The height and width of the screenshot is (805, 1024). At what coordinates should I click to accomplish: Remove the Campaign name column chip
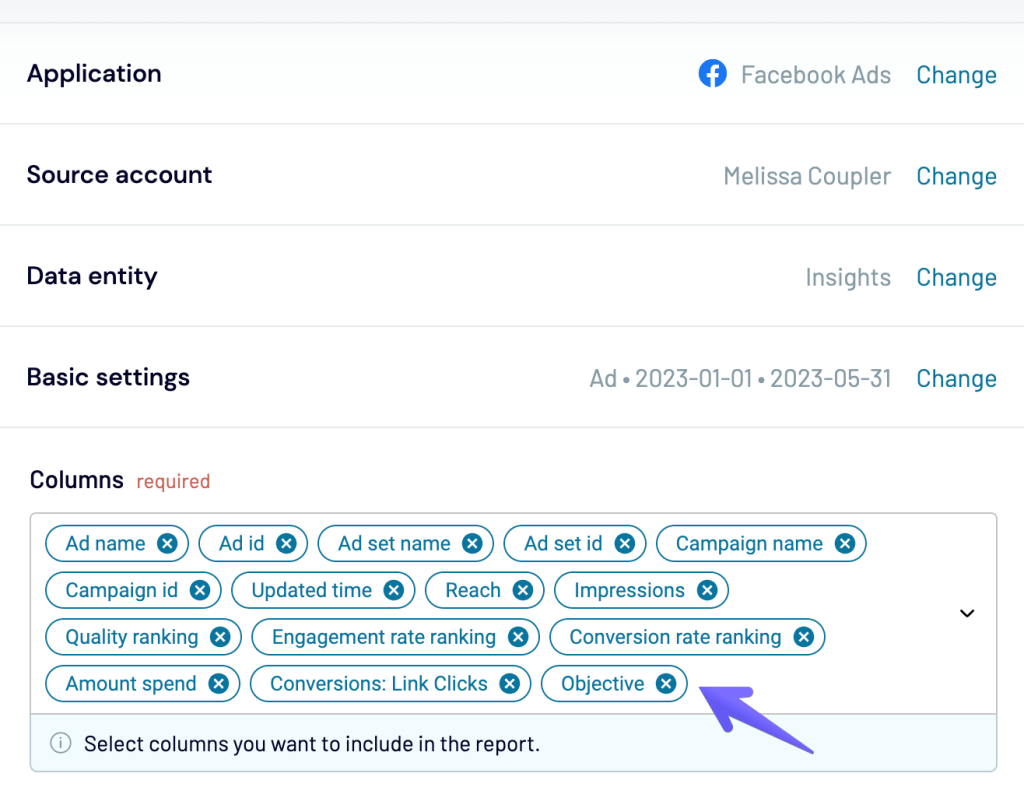click(x=845, y=544)
